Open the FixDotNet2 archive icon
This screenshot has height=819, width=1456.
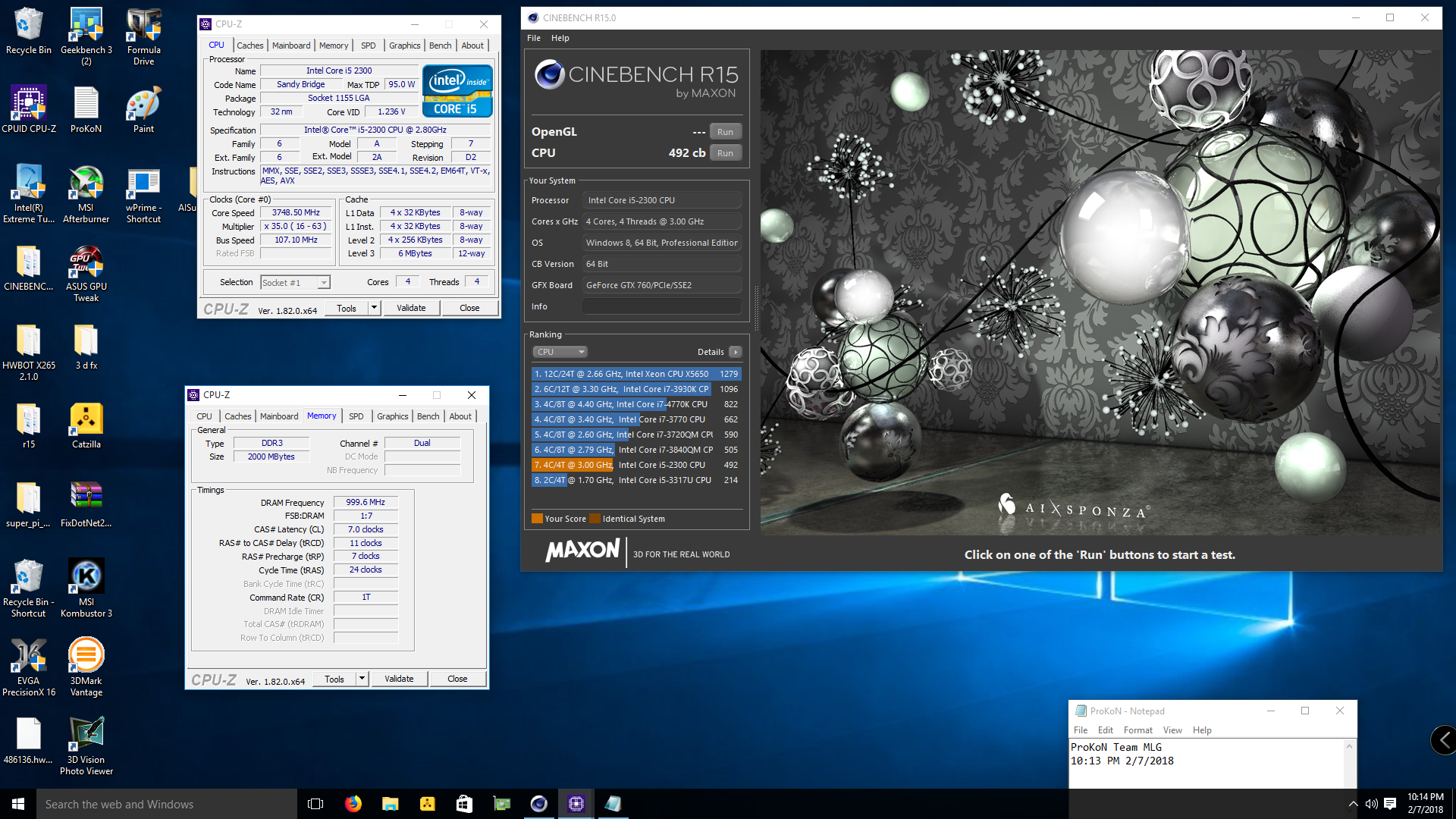(x=86, y=505)
